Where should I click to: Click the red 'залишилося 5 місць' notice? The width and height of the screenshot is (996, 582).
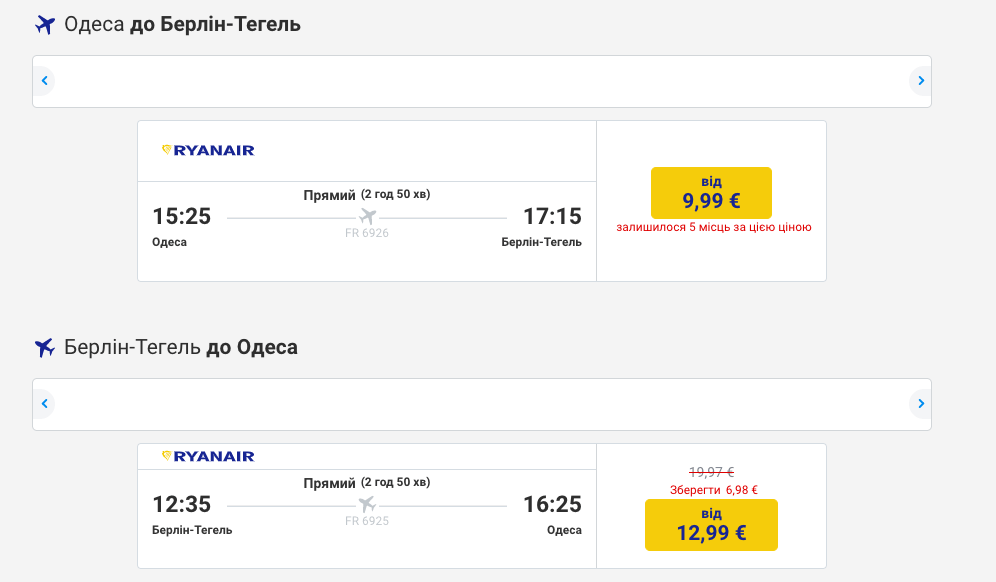(713, 228)
